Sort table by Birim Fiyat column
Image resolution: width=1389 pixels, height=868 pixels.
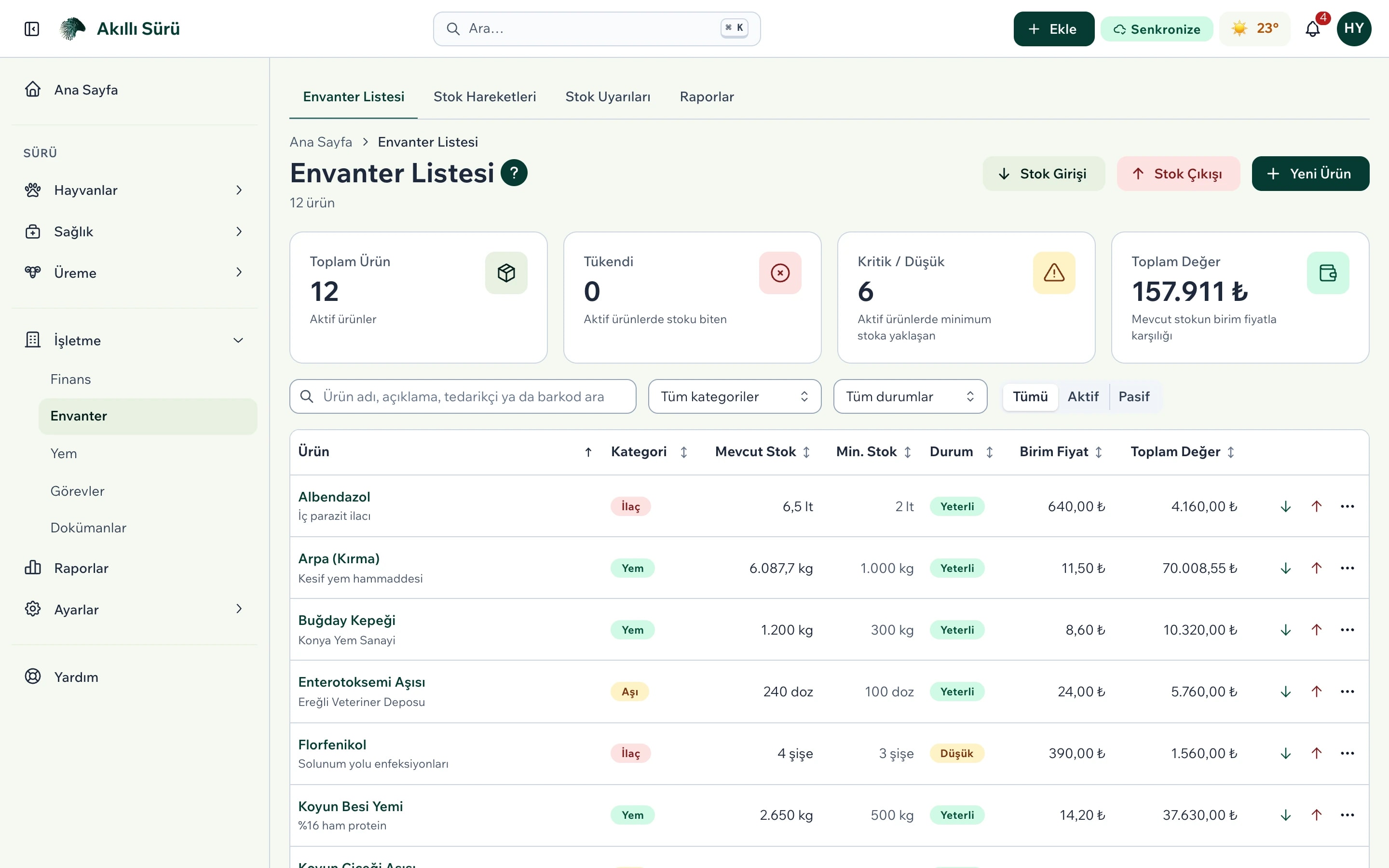click(x=1061, y=452)
